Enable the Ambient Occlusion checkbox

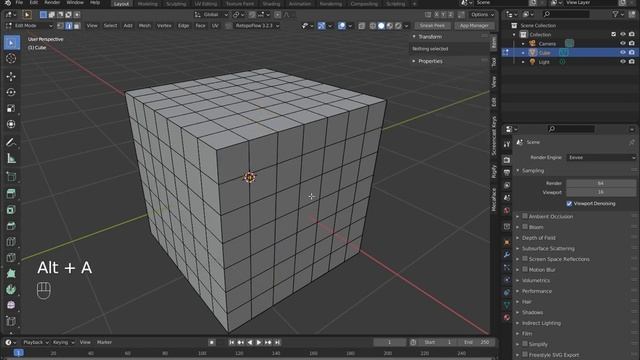tap(525, 216)
